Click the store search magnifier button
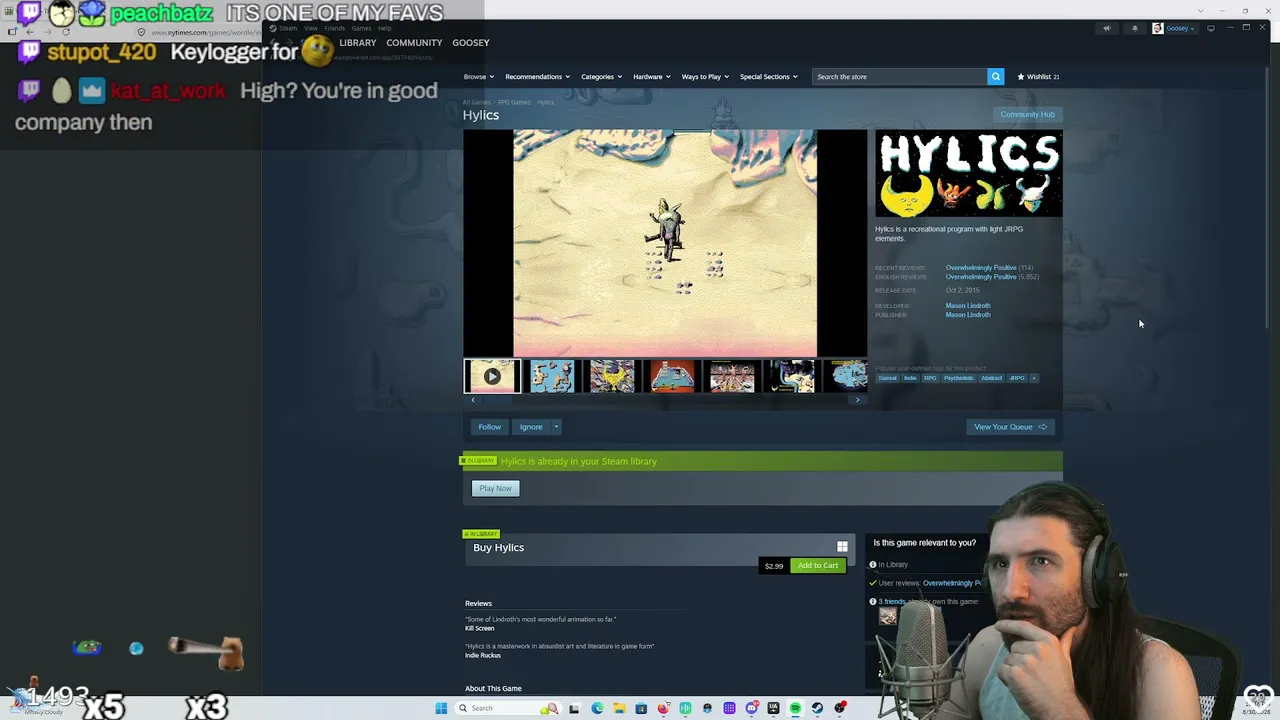The width and height of the screenshot is (1280, 720). [995, 76]
